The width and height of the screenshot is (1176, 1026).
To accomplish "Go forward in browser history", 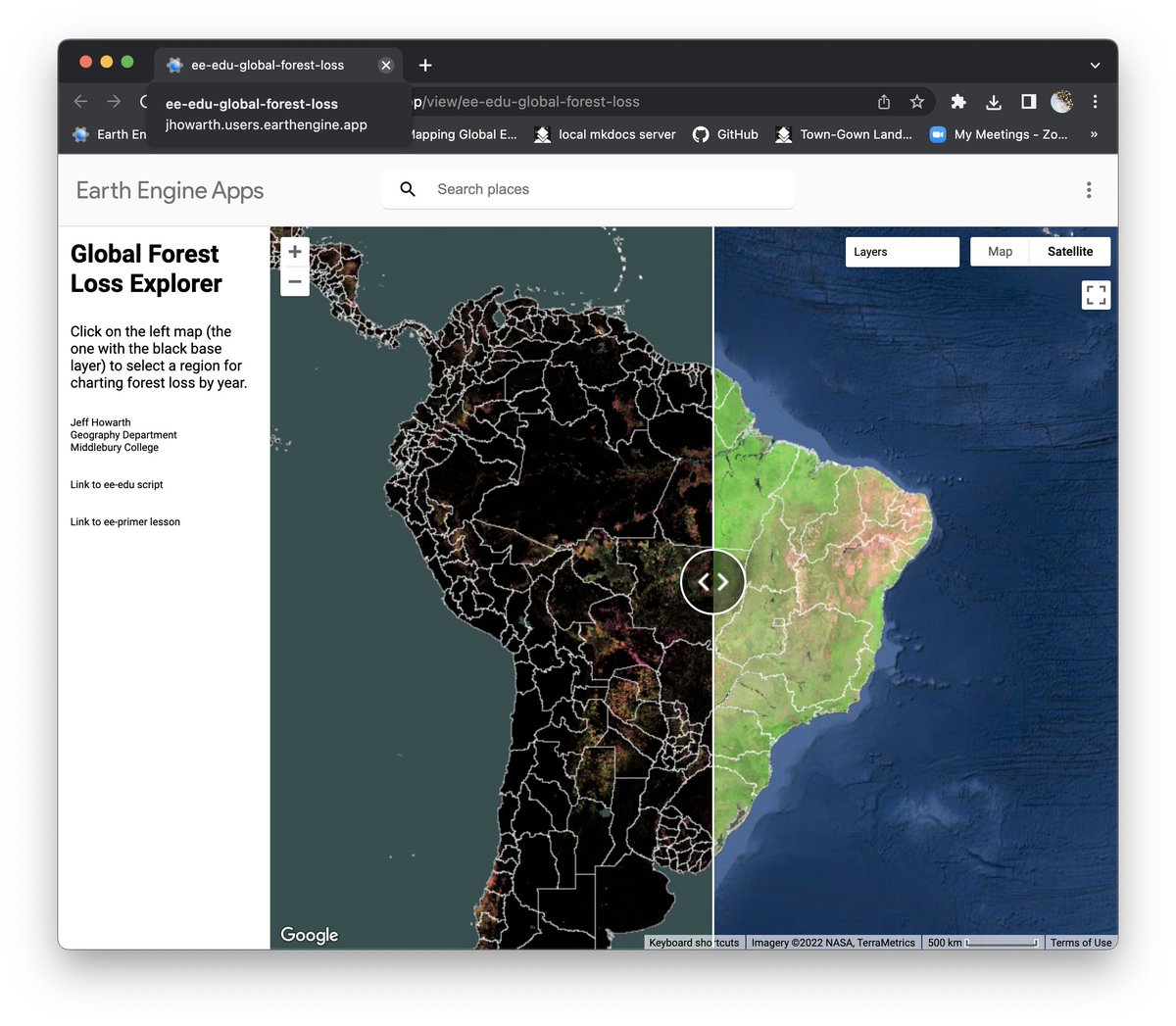I will [x=115, y=101].
